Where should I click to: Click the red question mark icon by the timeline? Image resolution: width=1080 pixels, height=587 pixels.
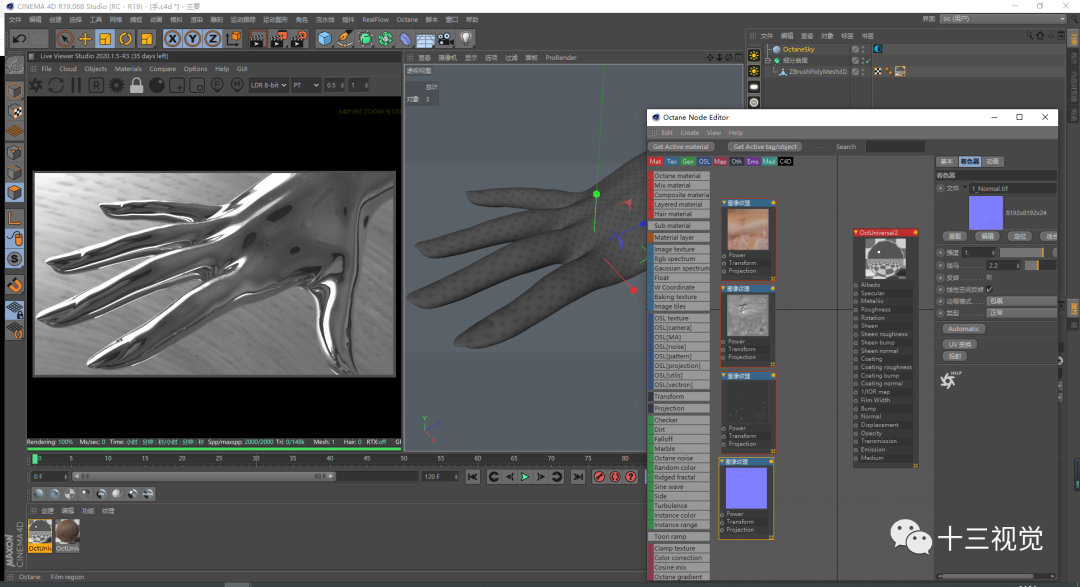click(x=631, y=477)
